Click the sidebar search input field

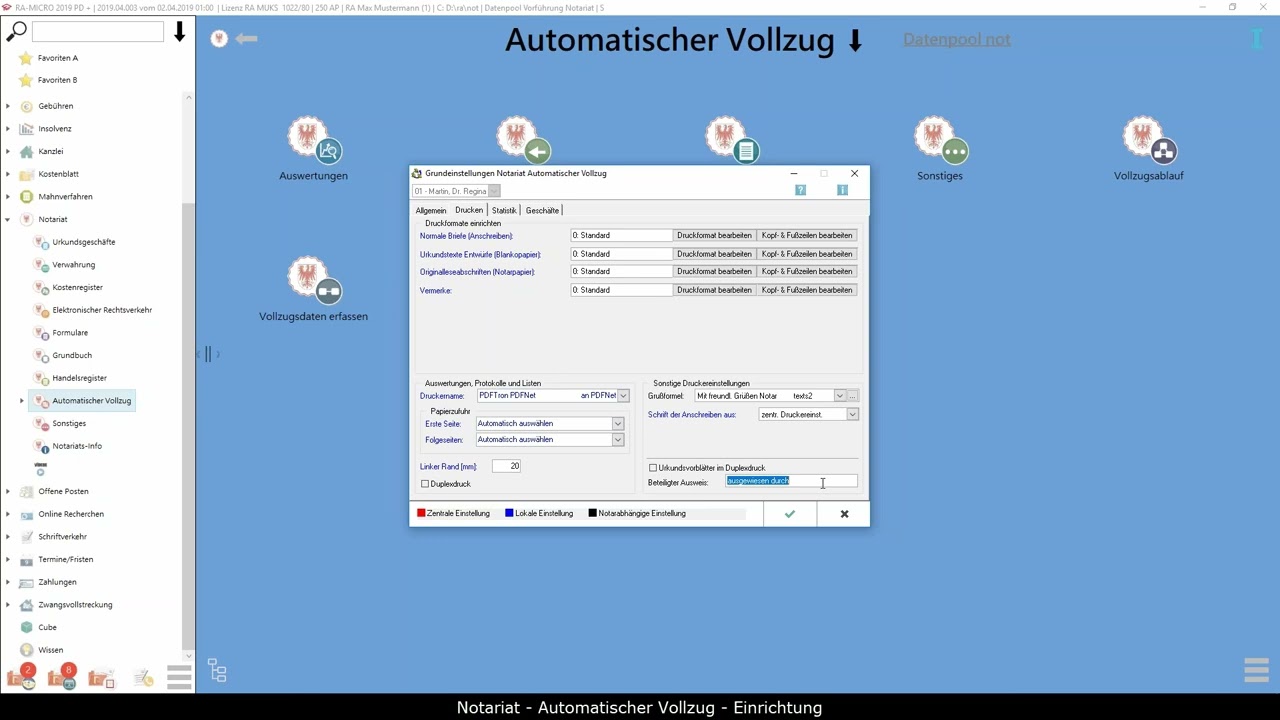point(98,31)
